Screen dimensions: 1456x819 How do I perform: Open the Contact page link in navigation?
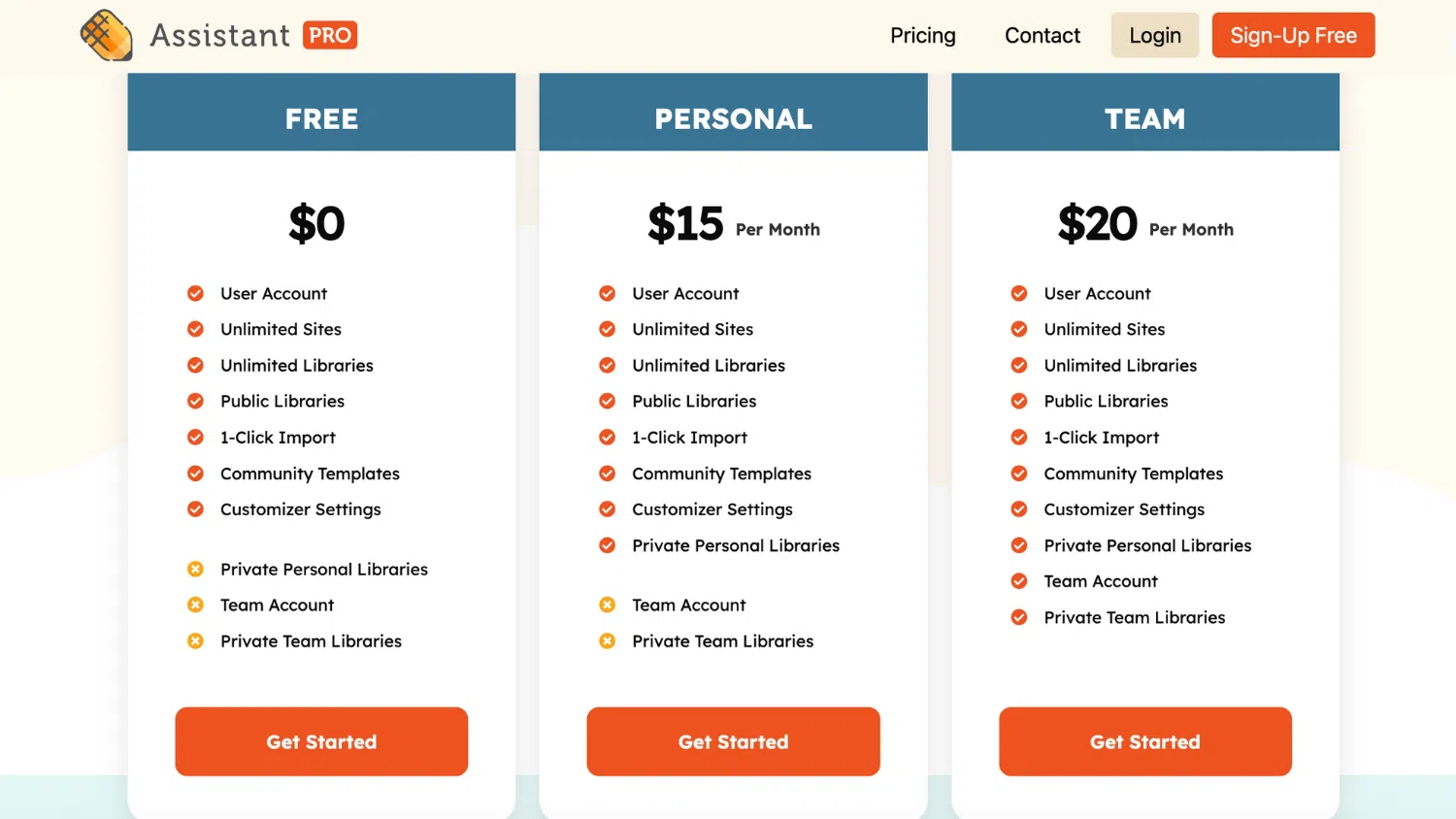tap(1042, 36)
